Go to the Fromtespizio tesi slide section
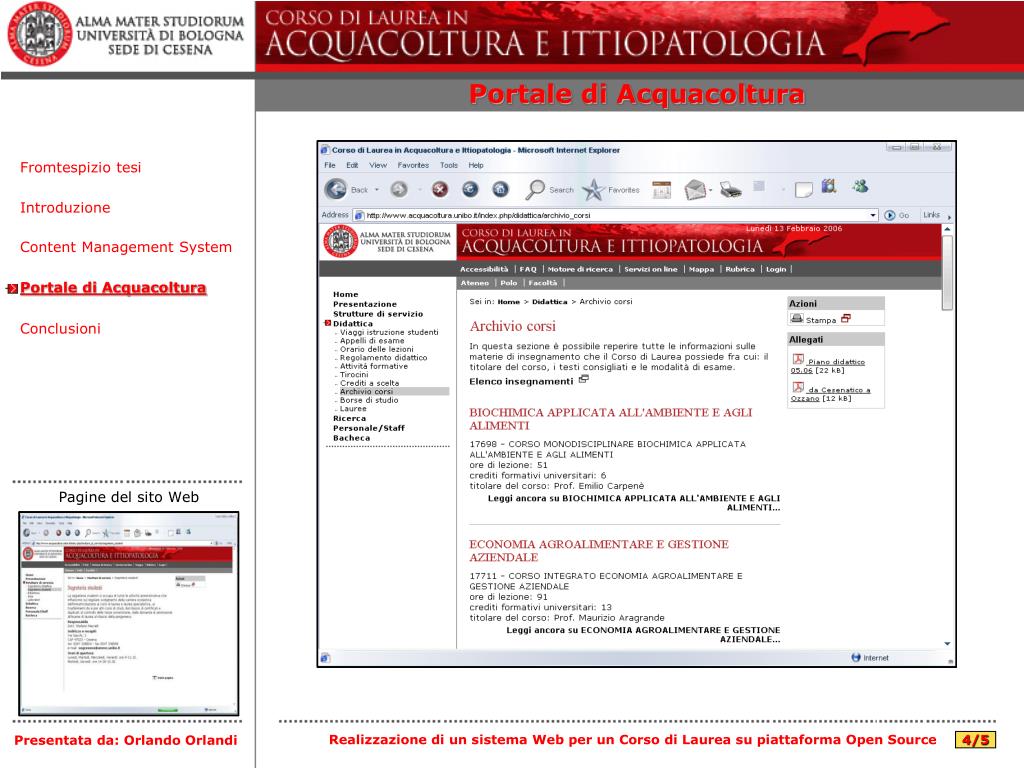Image resolution: width=1024 pixels, height=768 pixels. (x=80, y=167)
